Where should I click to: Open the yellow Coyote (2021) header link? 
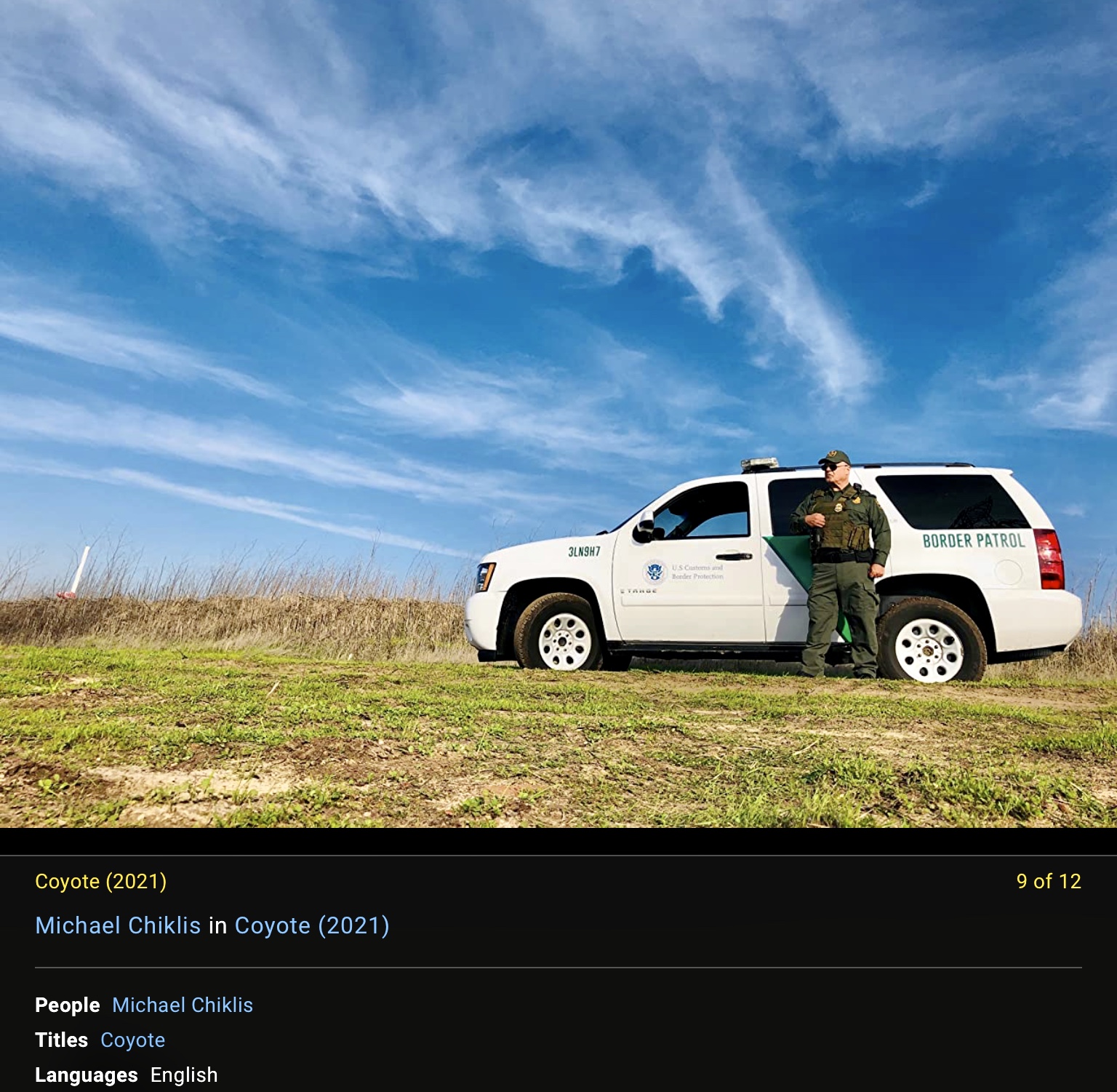tap(100, 881)
